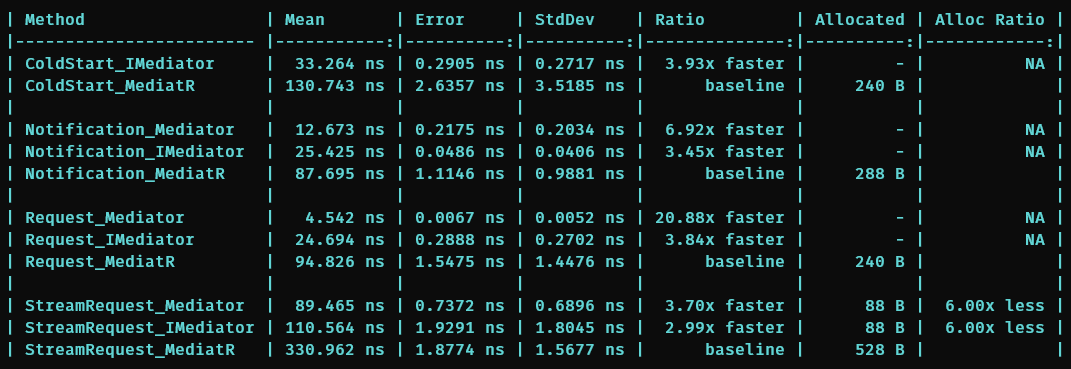
Task: Click the StdDev column header
Action: coord(565,20)
